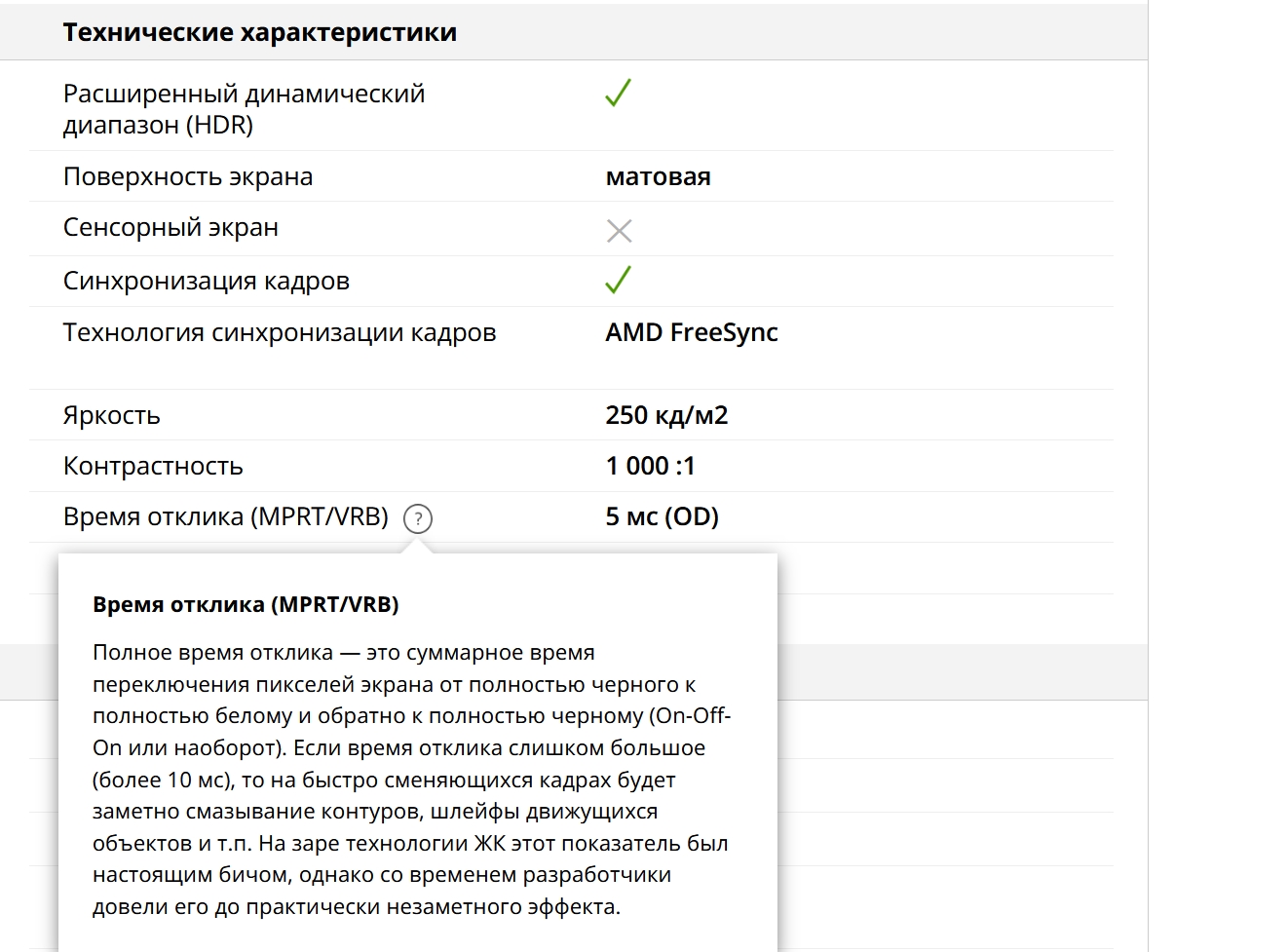This screenshot has height=952, width=1288.
Task: Click the green checkmark for Синхронизация кадров
Action: 619,281
